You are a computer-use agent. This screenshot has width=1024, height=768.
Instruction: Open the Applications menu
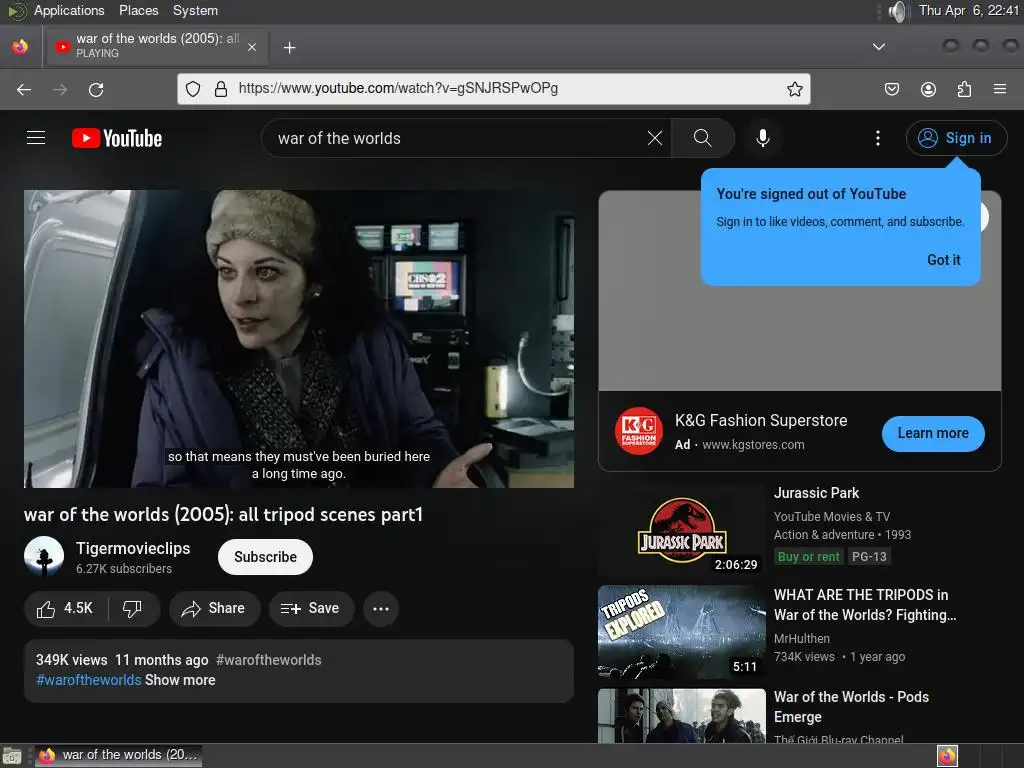pyautogui.click(x=69, y=10)
